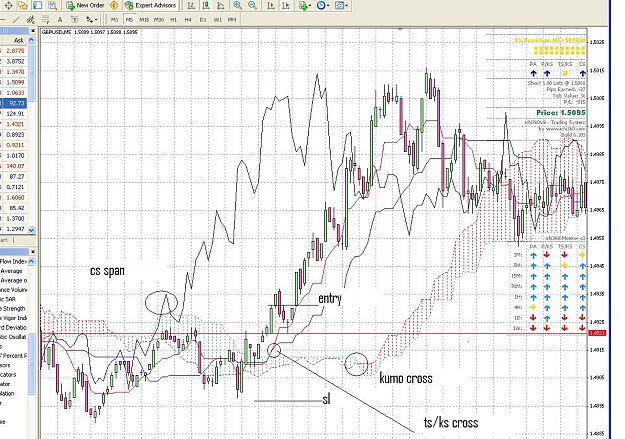Viewport: 625px width, 439px height.
Task: Select the Fibonacci retracement tool icon
Action: 45,20
